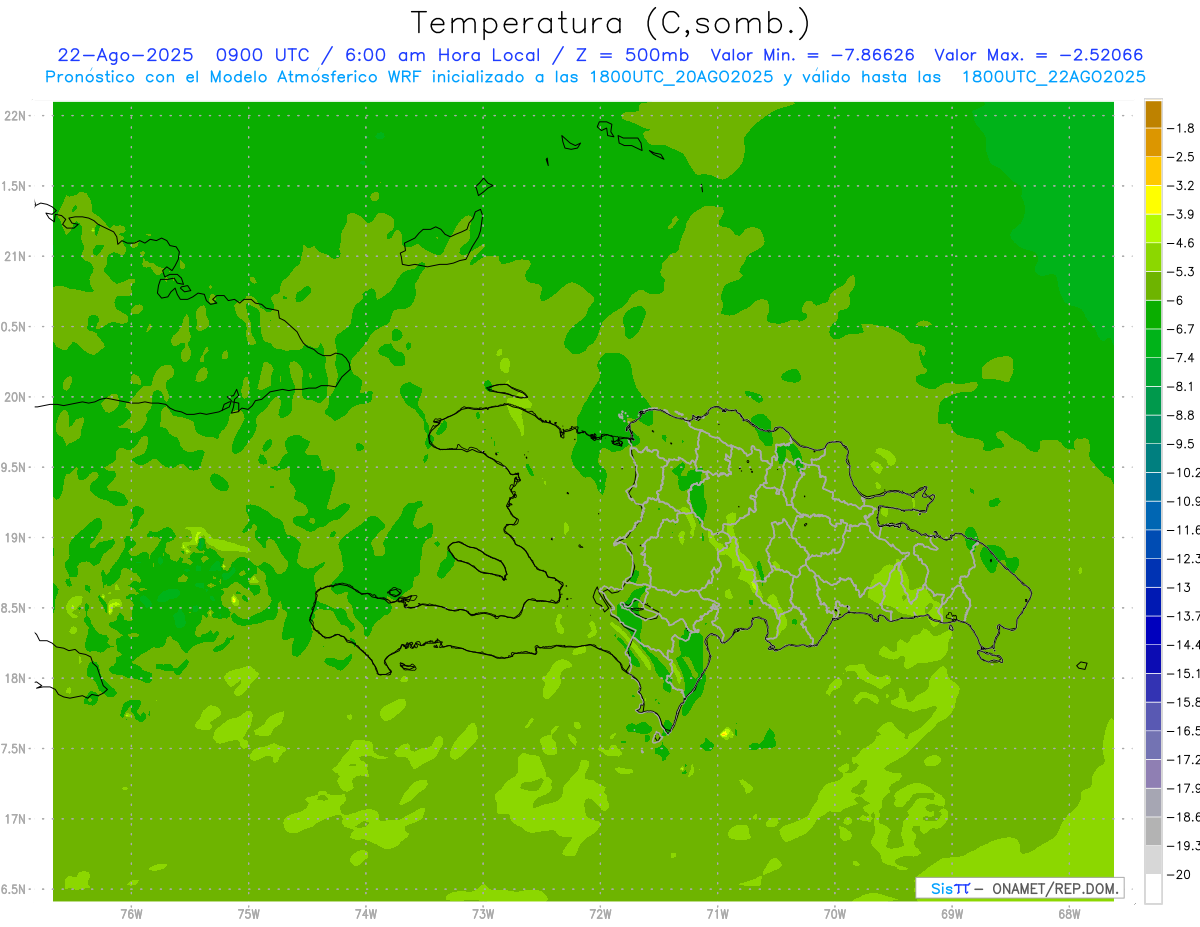The image size is (1200, 927).
Task: Click the "-8.1" color scale label
Action: (1181, 386)
